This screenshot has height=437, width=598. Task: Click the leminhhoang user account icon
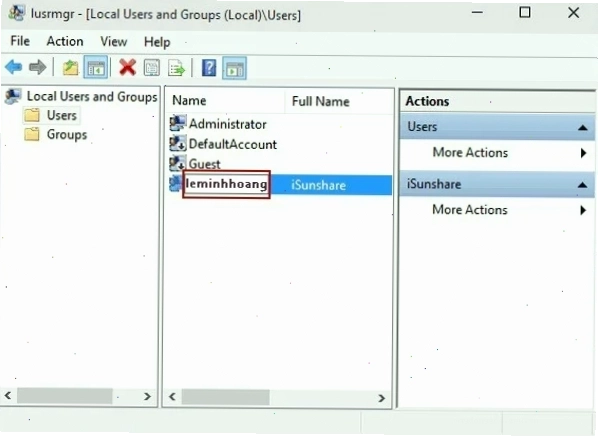point(176,184)
